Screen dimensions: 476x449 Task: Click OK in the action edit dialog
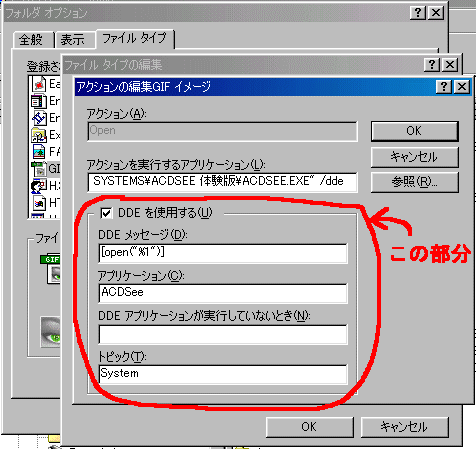pyautogui.click(x=414, y=131)
